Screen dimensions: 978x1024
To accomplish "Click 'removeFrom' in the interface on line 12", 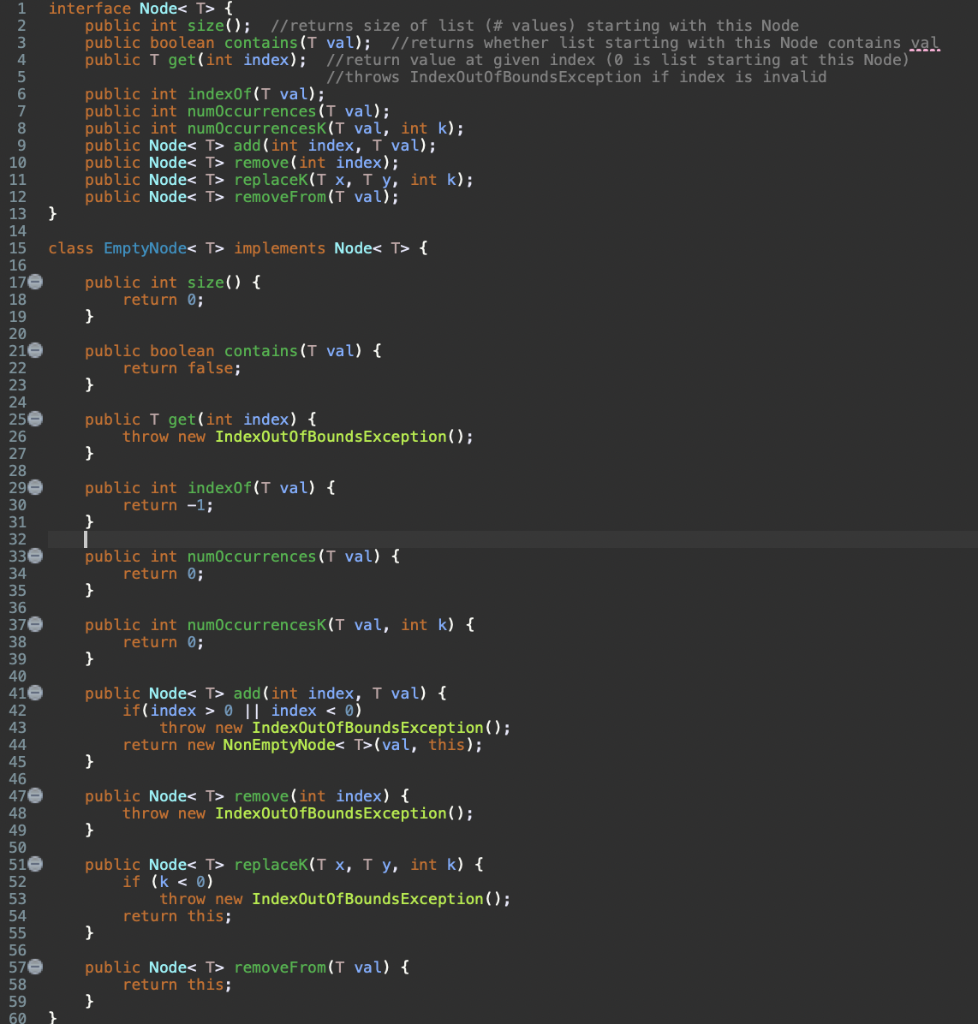I will click(x=280, y=197).
